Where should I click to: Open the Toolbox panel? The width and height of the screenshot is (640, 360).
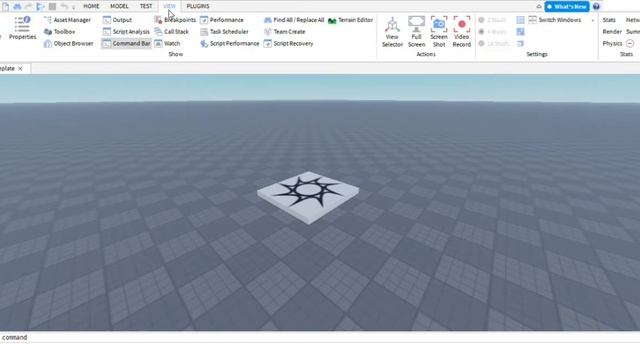(60, 31)
